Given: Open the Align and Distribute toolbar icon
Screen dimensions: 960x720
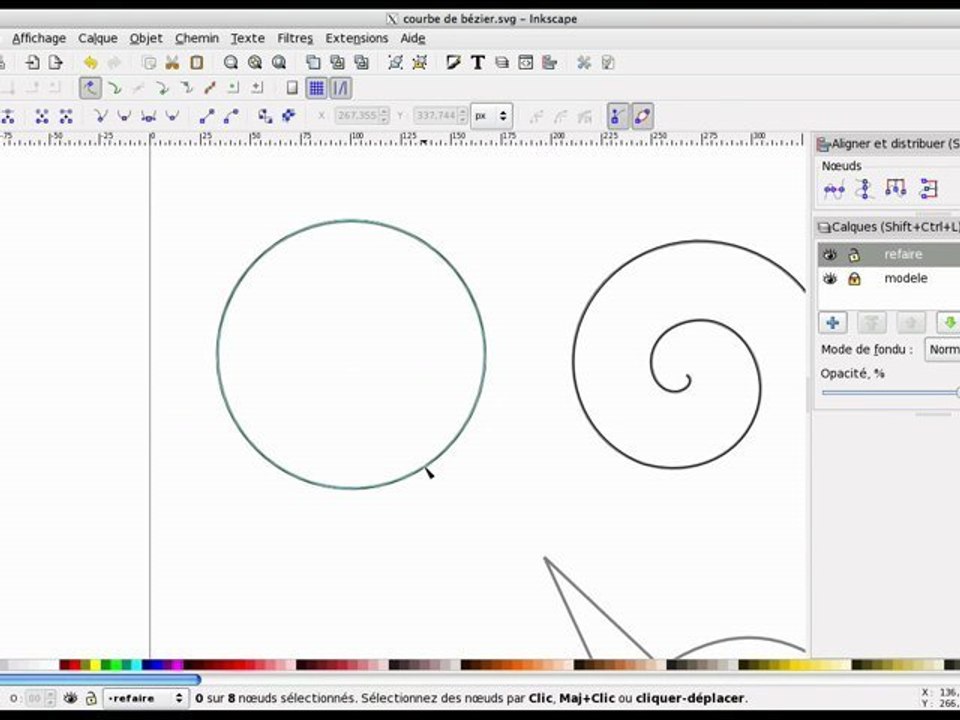Looking at the screenshot, I should [x=549, y=62].
